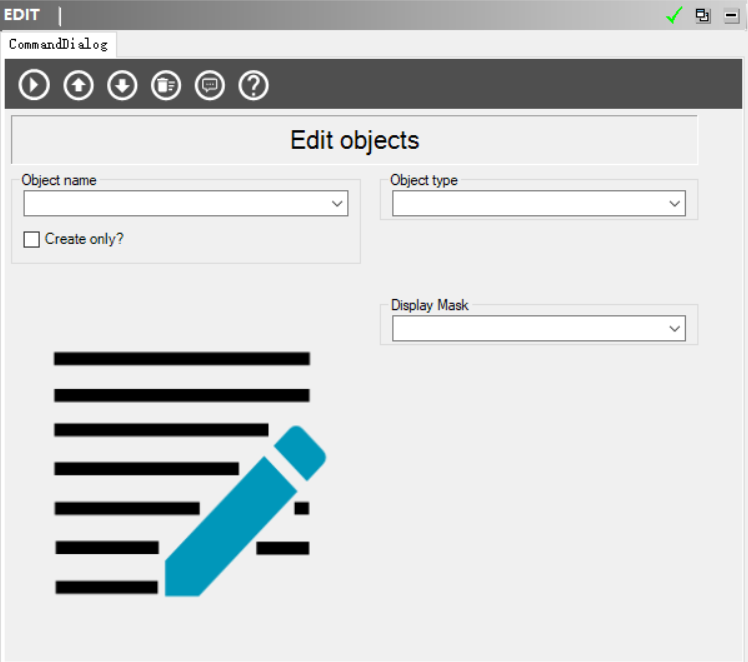Click the trash delete icon in toolbar
The height and width of the screenshot is (662, 748).
(x=166, y=85)
